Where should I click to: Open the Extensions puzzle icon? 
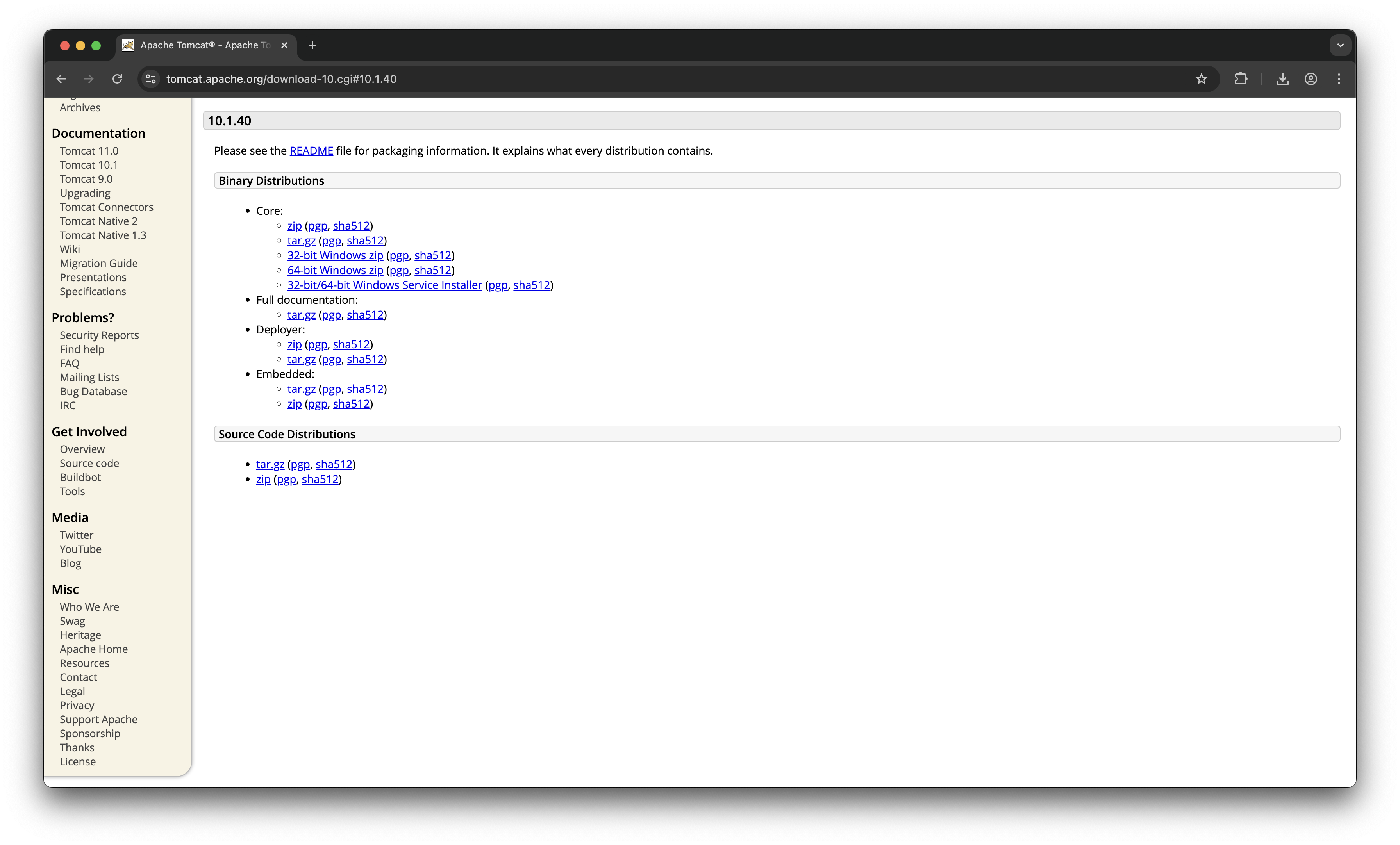coord(1241,79)
